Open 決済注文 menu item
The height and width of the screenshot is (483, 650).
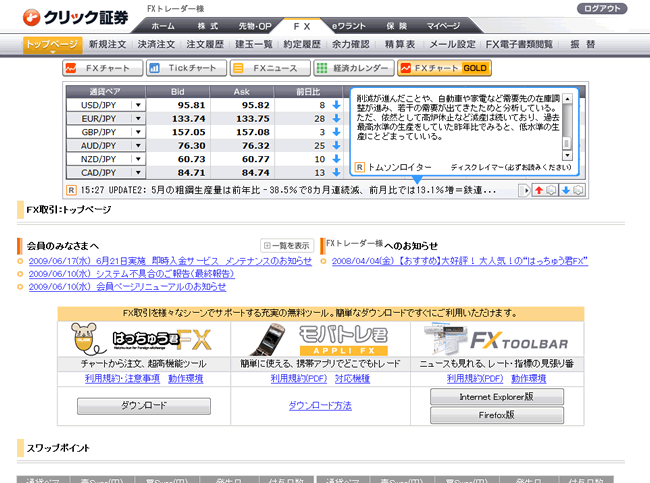(156, 44)
